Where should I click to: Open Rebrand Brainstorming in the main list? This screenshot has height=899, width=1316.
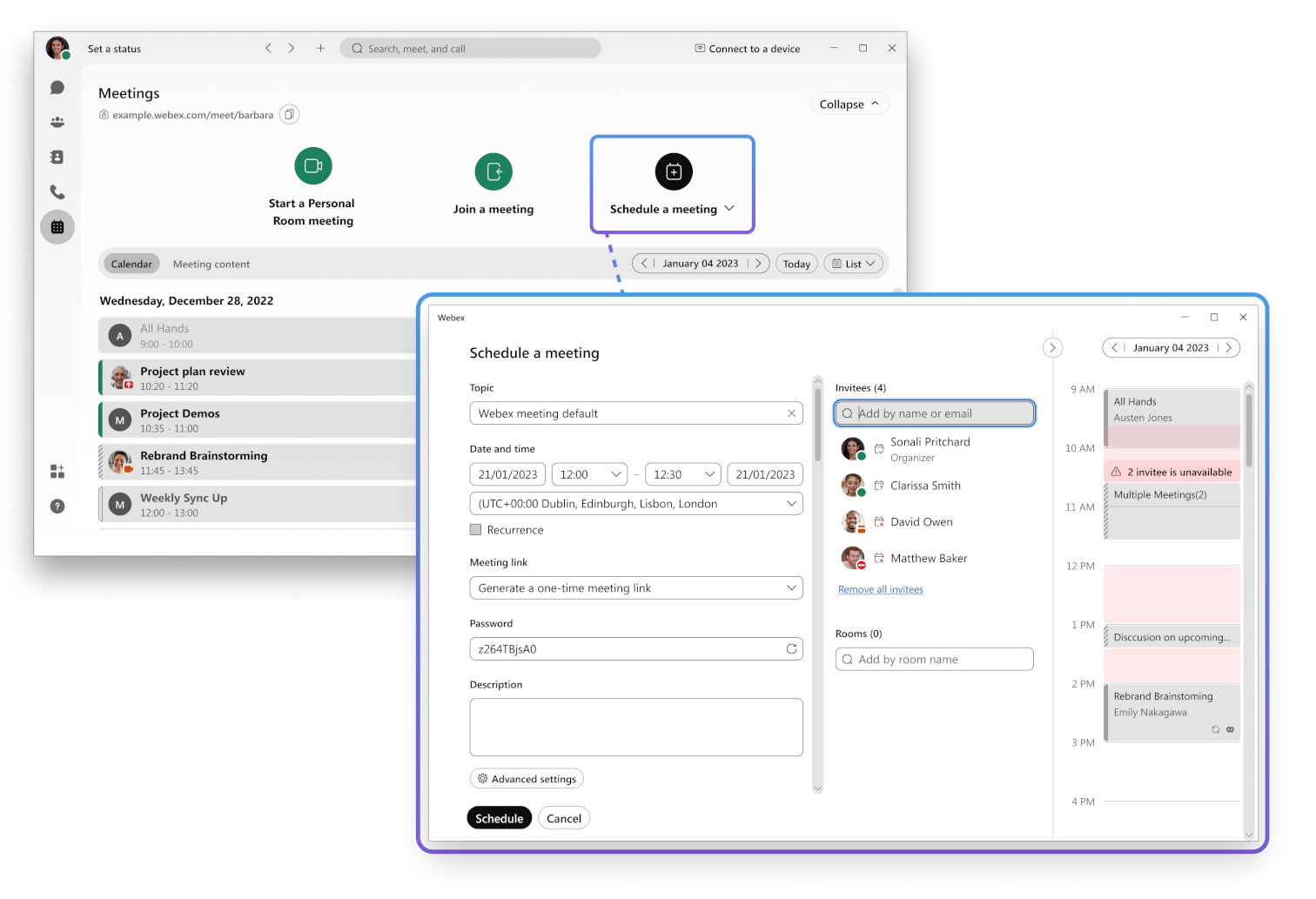click(x=258, y=463)
